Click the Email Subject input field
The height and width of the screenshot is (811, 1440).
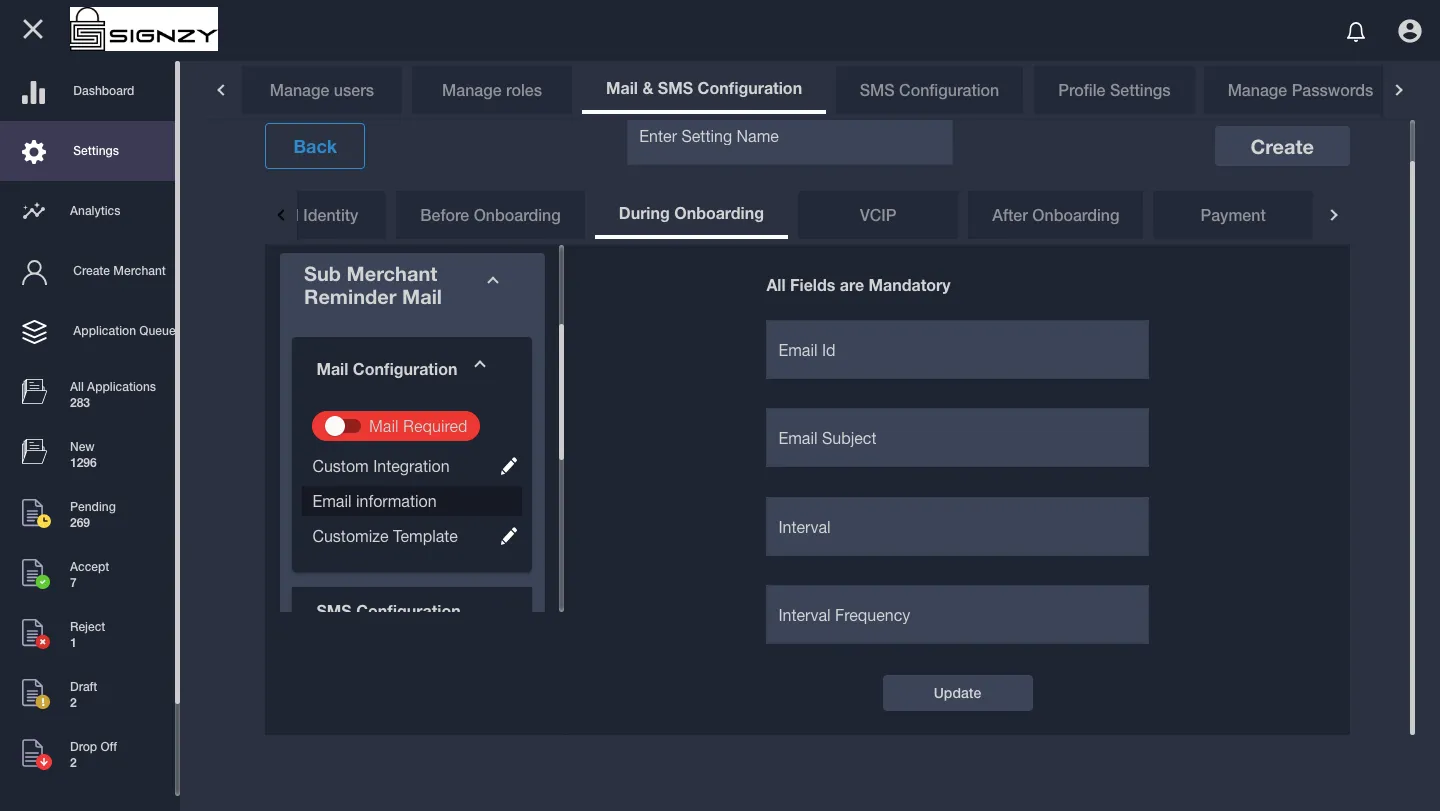(957, 438)
